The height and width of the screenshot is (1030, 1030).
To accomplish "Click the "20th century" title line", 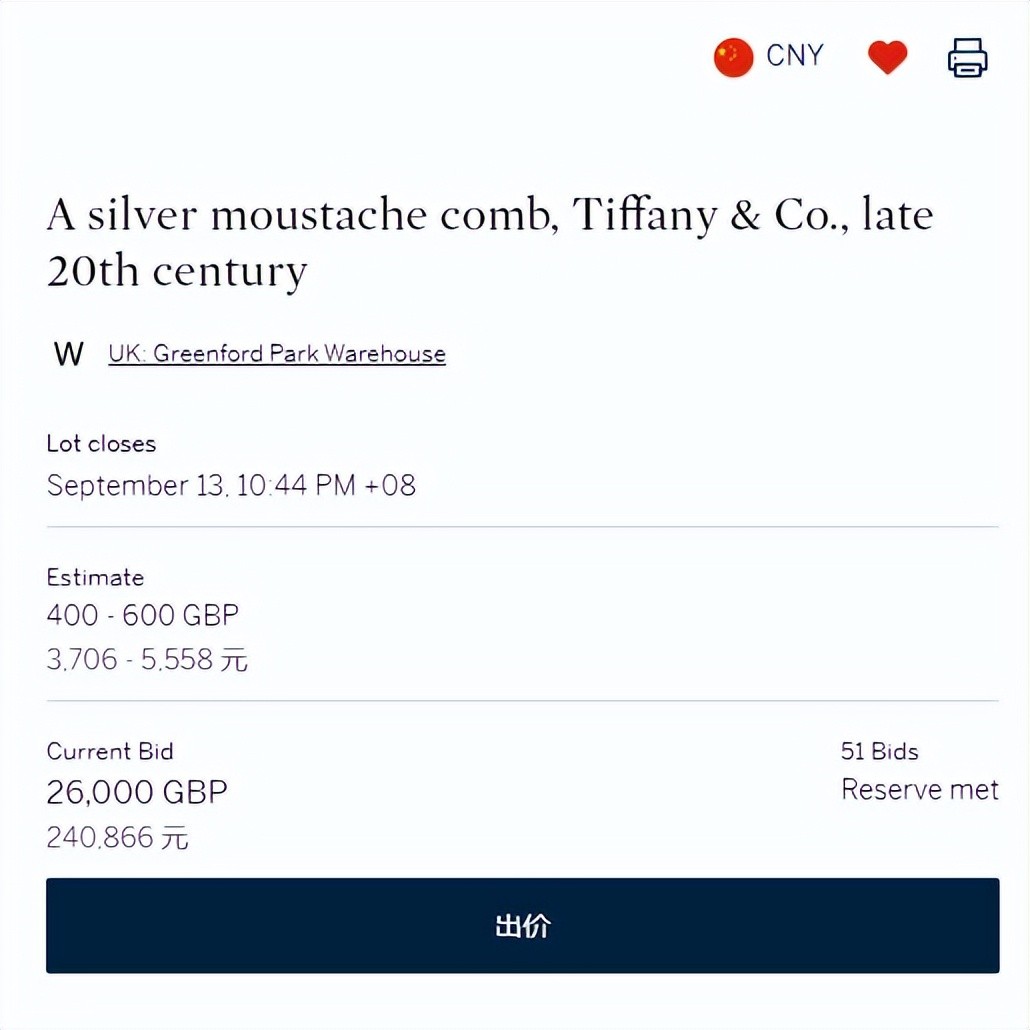I will pos(176,272).
